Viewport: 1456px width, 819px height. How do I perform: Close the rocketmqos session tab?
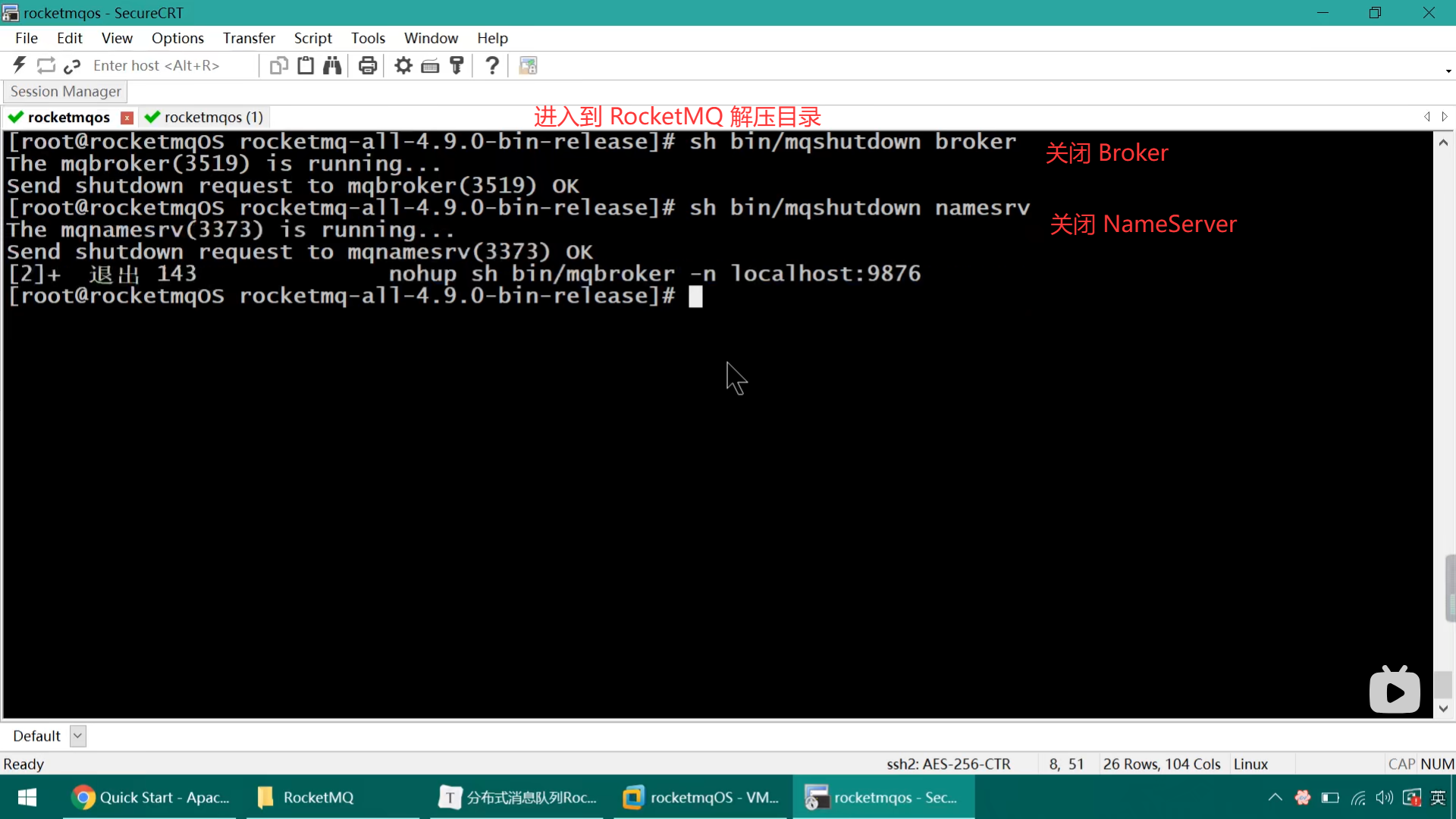point(127,118)
